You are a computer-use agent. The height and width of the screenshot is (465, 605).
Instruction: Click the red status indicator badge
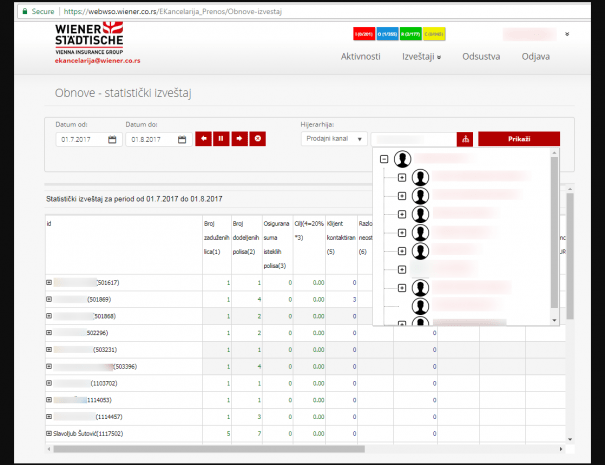[365, 33]
